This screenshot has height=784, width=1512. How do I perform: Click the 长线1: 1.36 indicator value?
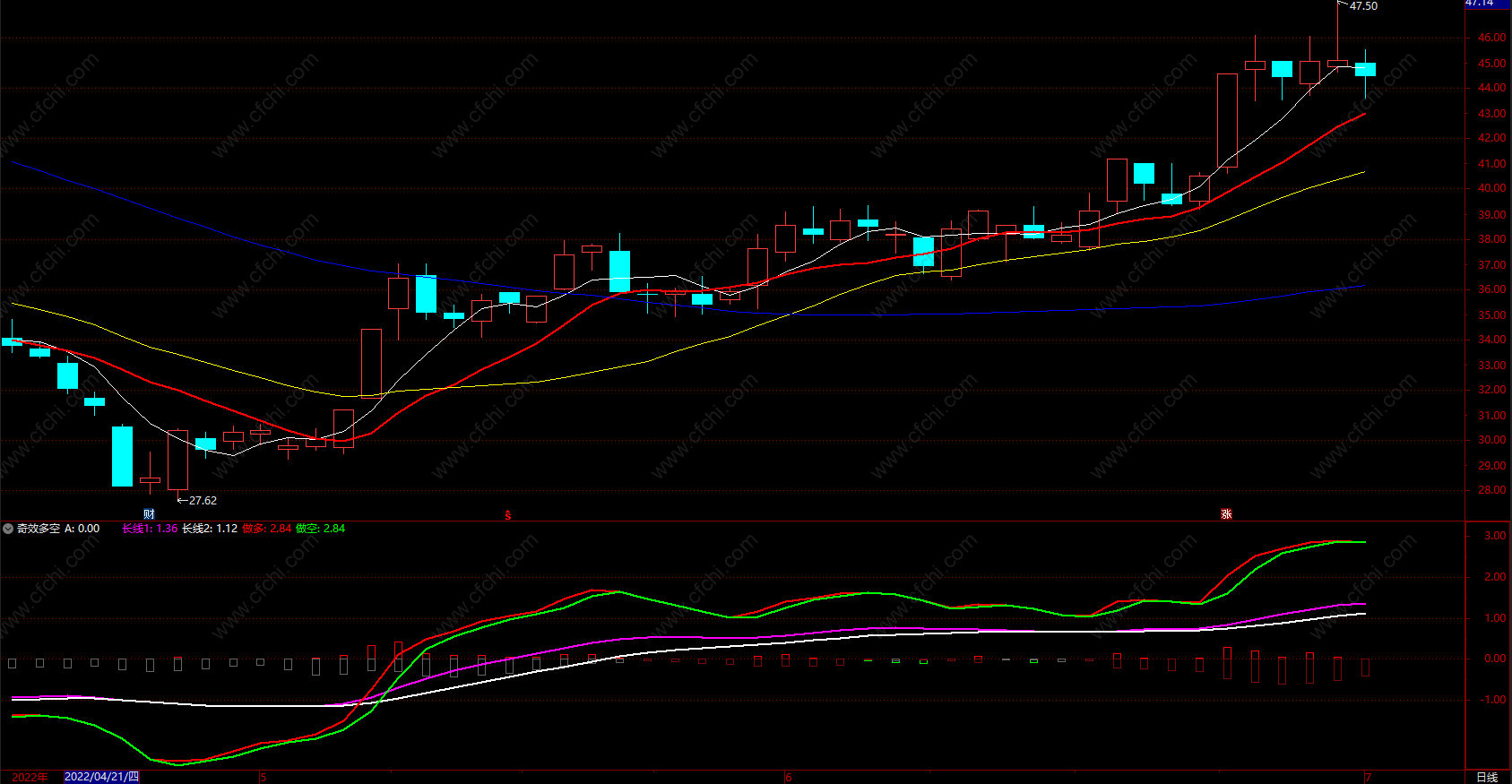(150, 529)
